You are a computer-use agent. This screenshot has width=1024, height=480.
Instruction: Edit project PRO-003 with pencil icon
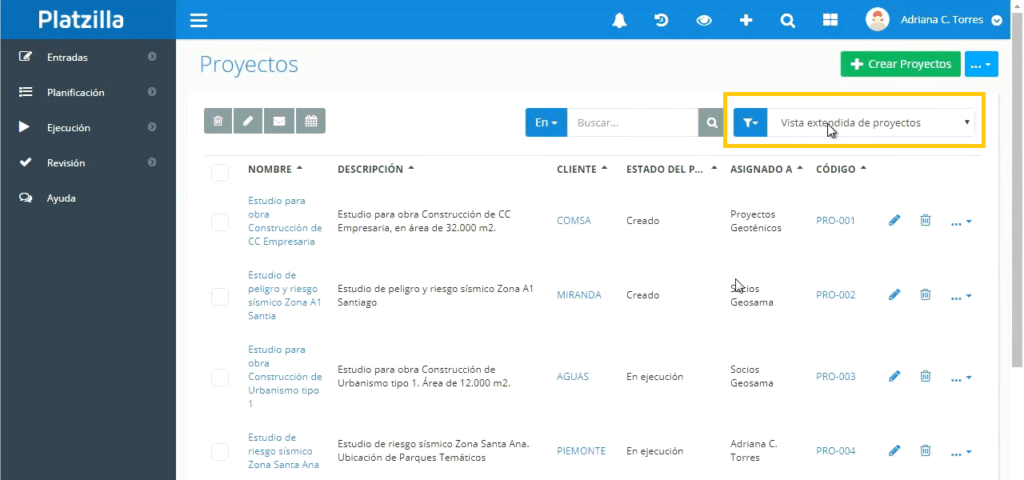click(895, 376)
